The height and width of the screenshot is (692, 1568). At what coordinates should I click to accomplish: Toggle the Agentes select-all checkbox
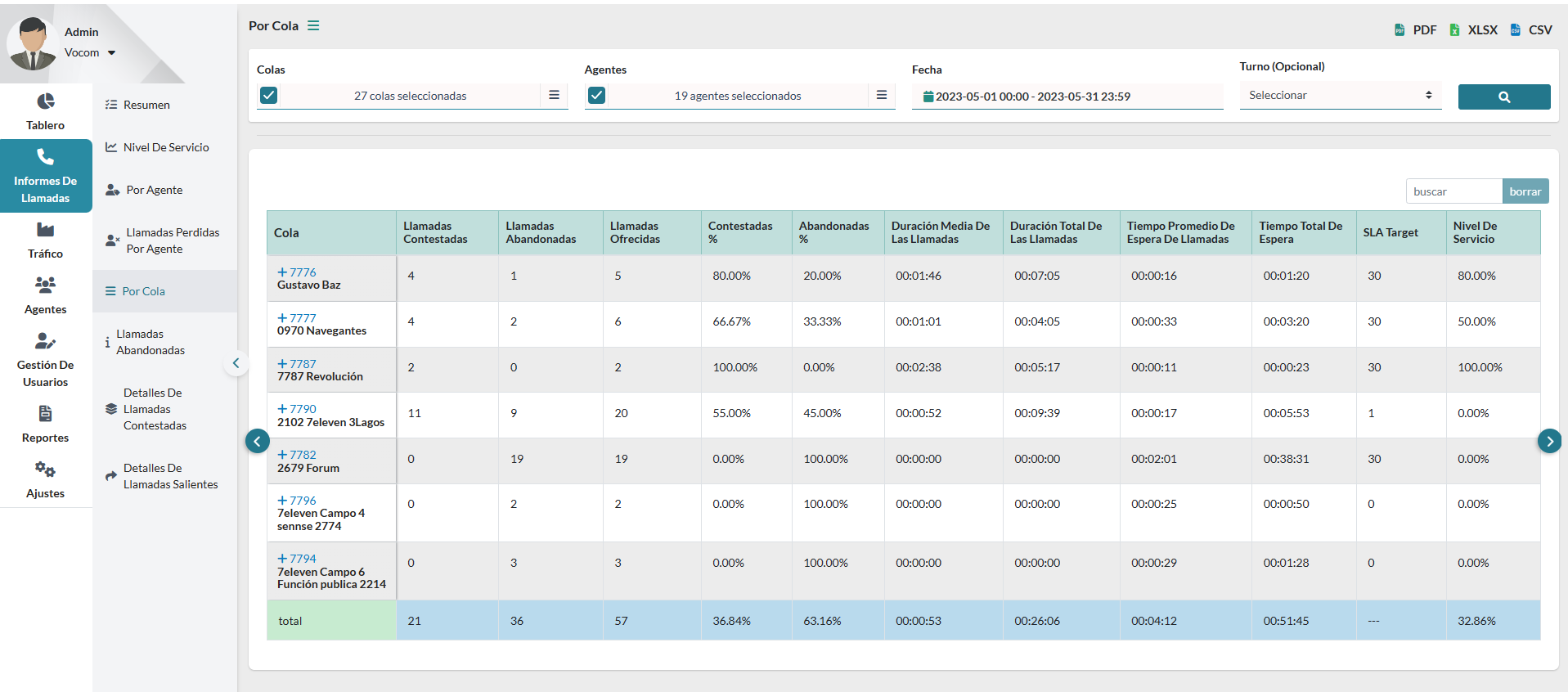(596, 96)
